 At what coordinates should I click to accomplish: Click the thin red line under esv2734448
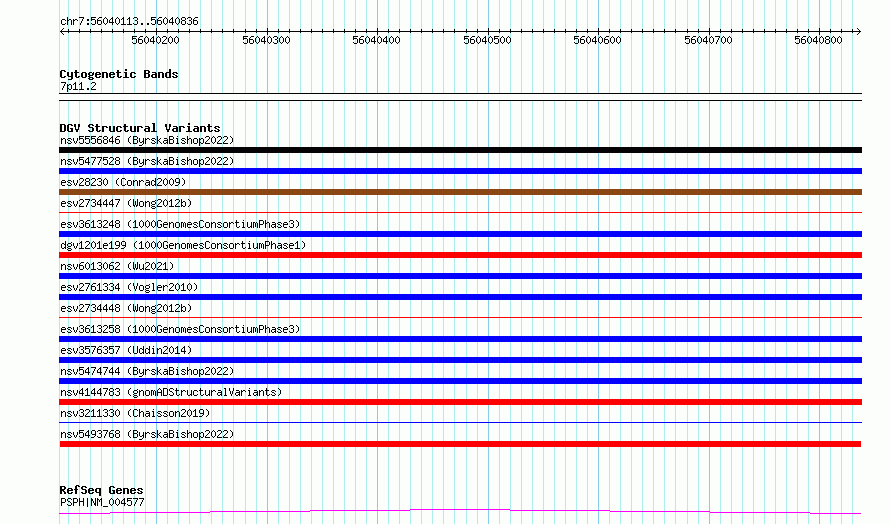click(460, 318)
